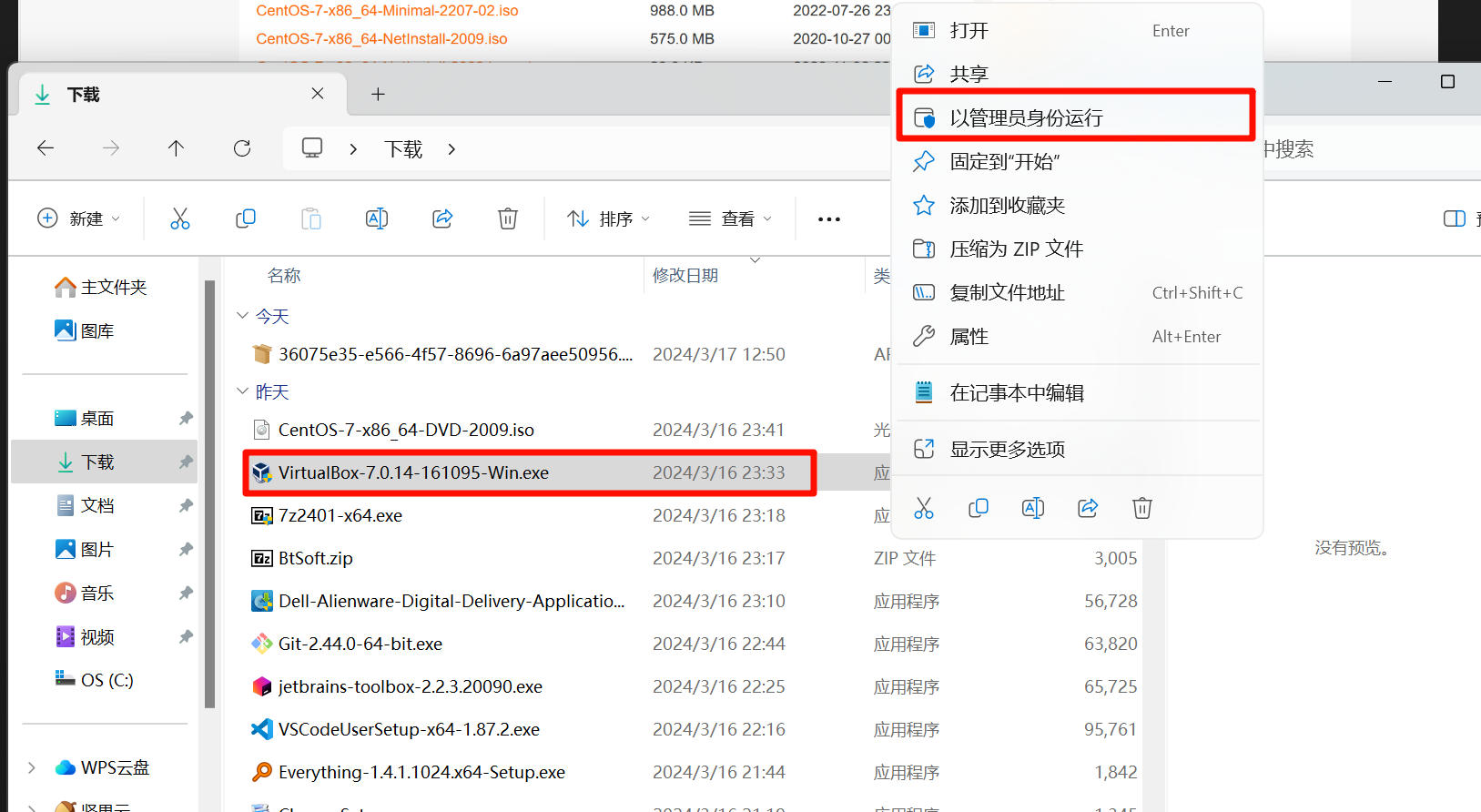Image resolution: width=1481 pixels, height=812 pixels.
Task: Click the Paste icon in Explorer toolbar
Action: click(x=311, y=218)
